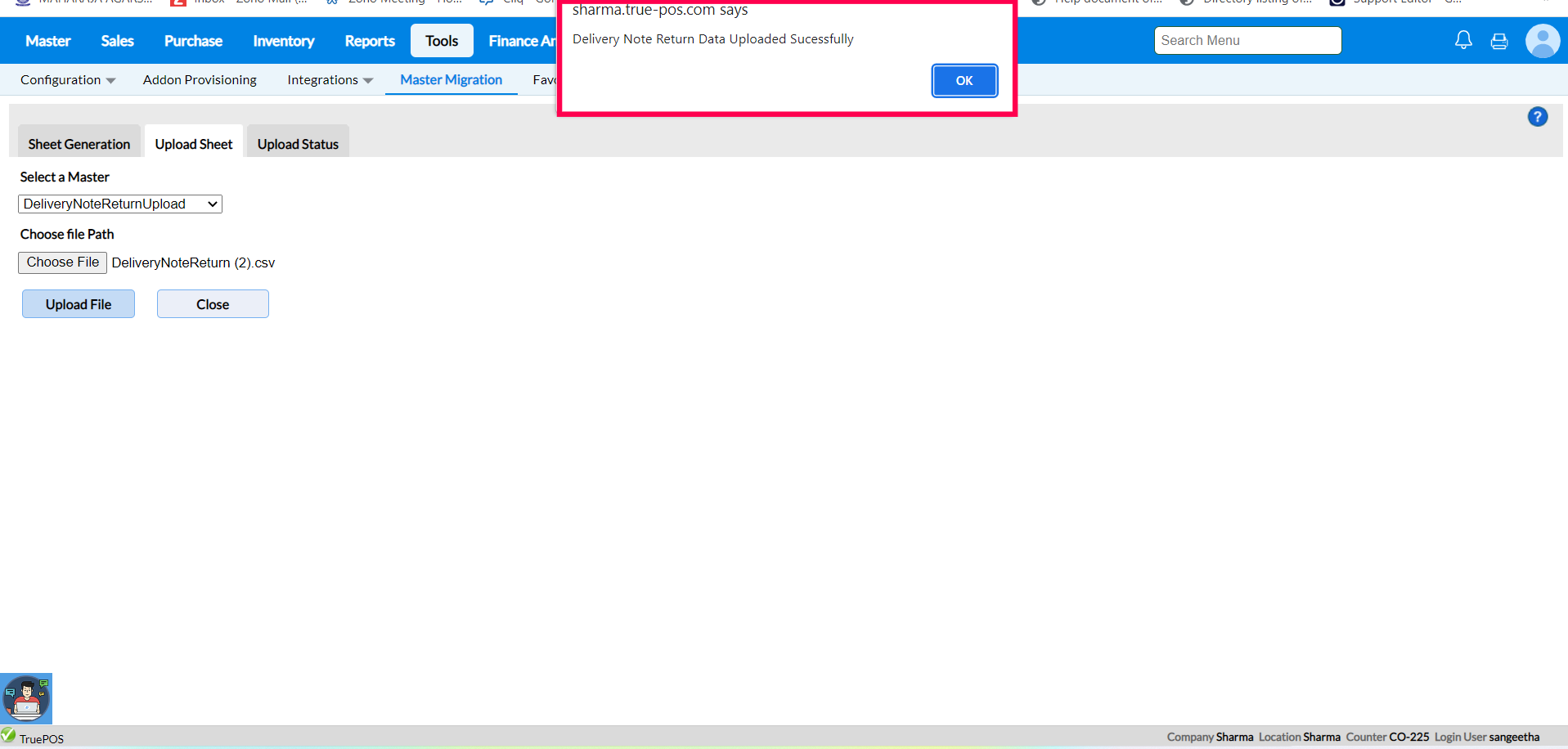The height and width of the screenshot is (749, 1568).
Task: Expand the Configuration dropdown menu
Action: 68,80
